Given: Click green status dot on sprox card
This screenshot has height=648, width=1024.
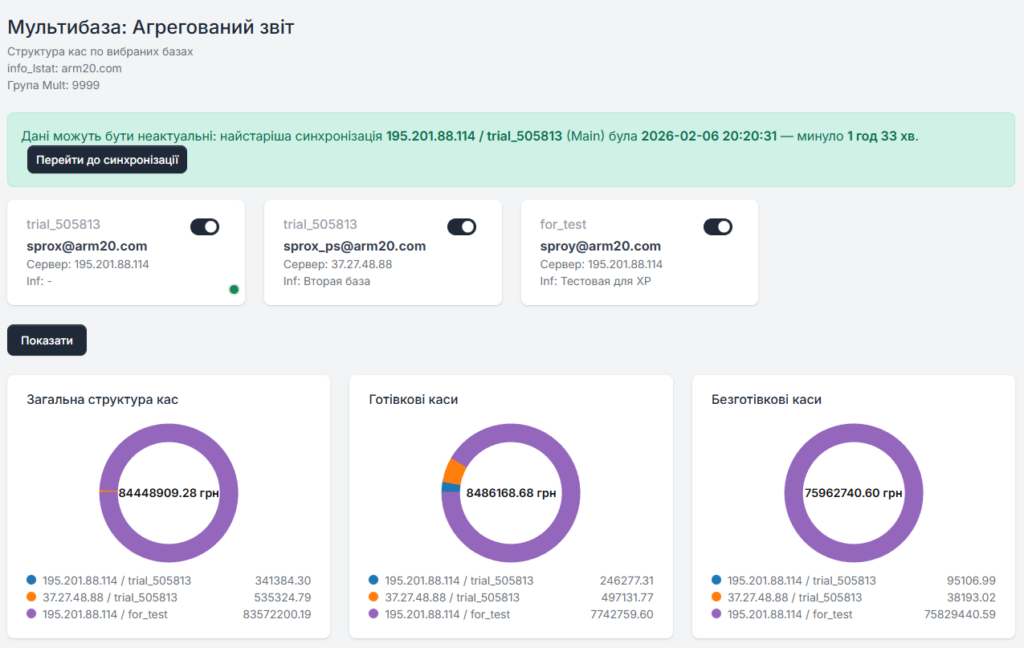Looking at the screenshot, I should coord(234,289).
